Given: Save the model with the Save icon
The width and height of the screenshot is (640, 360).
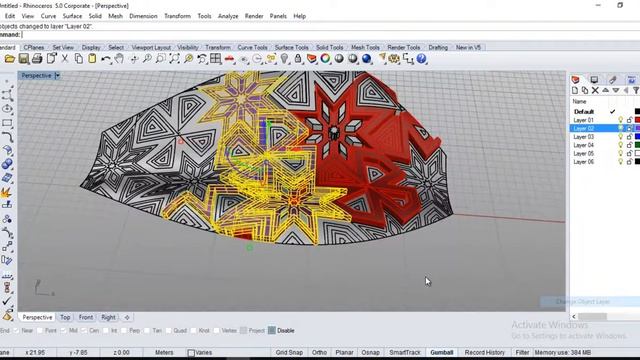Looking at the screenshot, I should [x=23, y=59].
